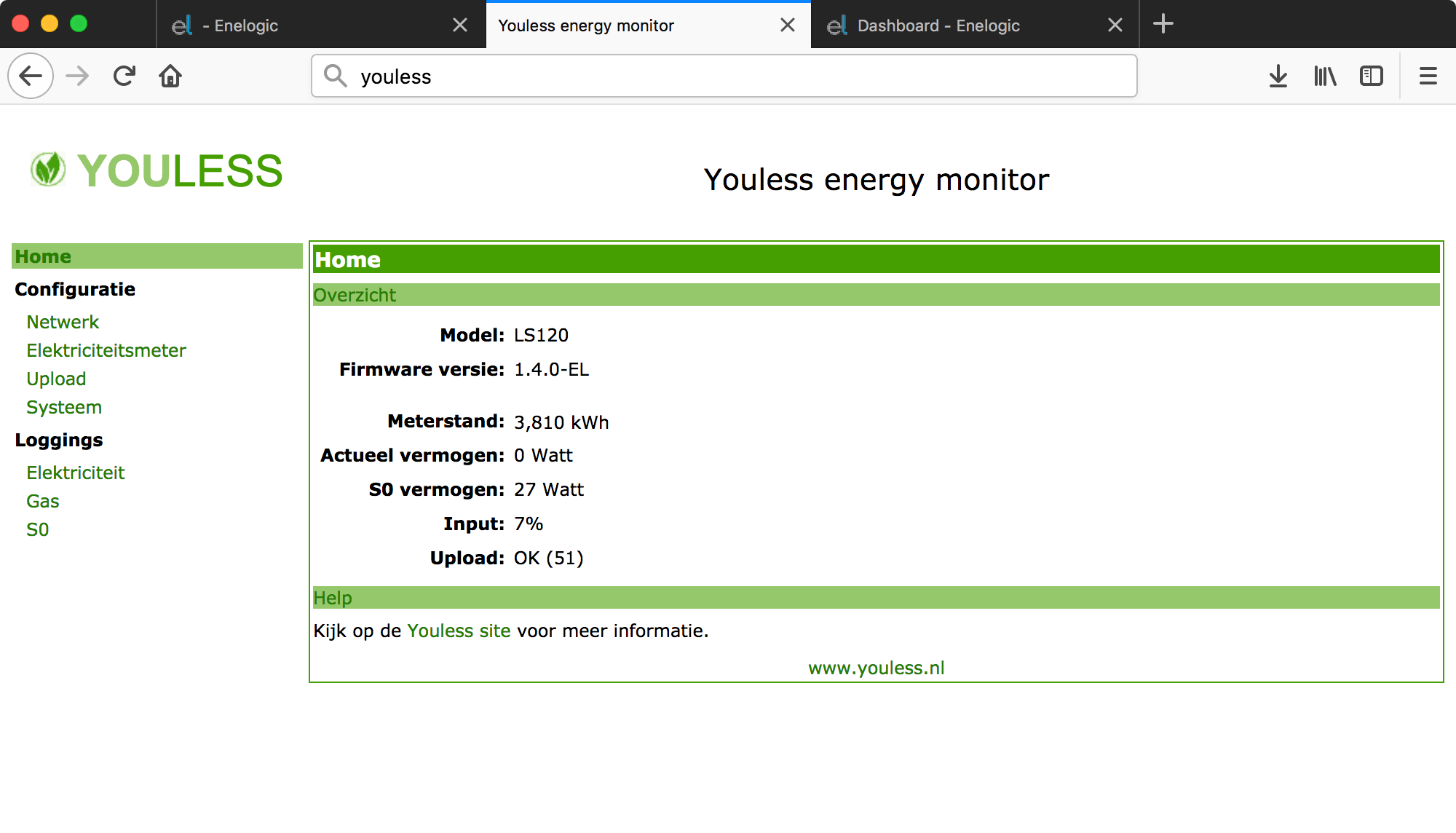Viewport: 1456px width, 833px height.
Task: Click the YOULESS logo text
Action: click(x=180, y=171)
